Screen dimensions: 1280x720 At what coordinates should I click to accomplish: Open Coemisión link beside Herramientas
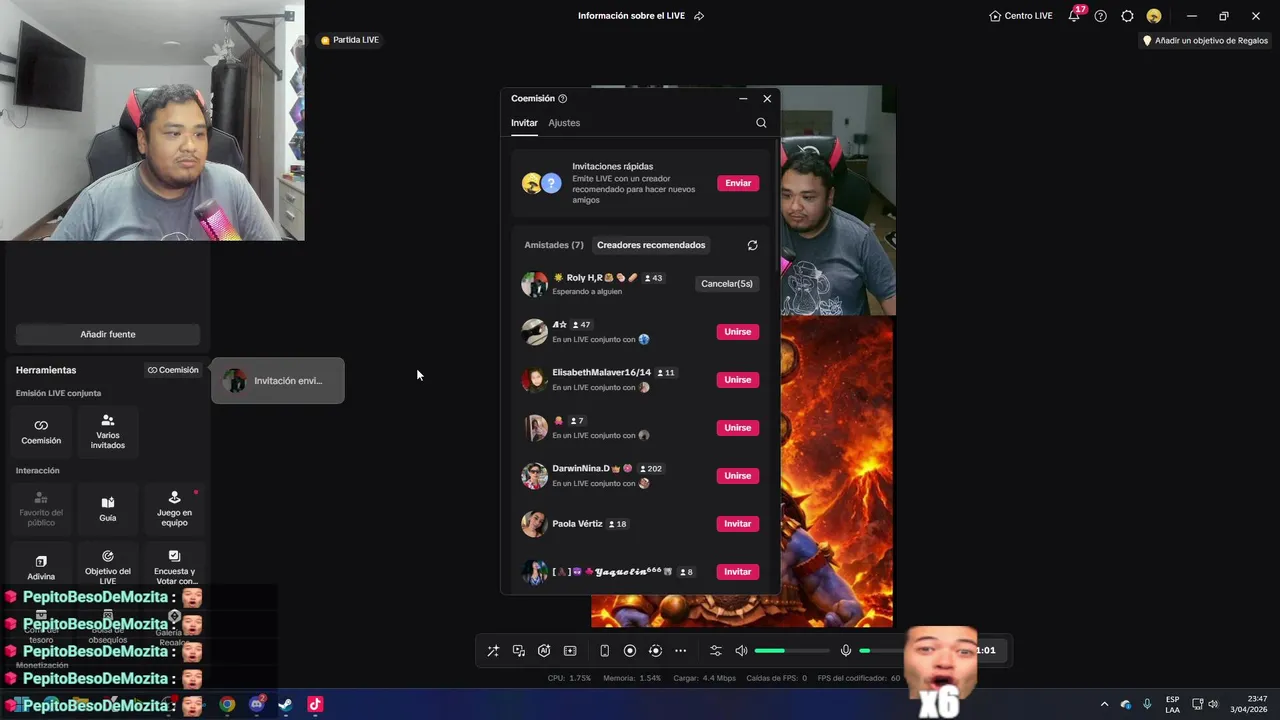(x=173, y=370)
